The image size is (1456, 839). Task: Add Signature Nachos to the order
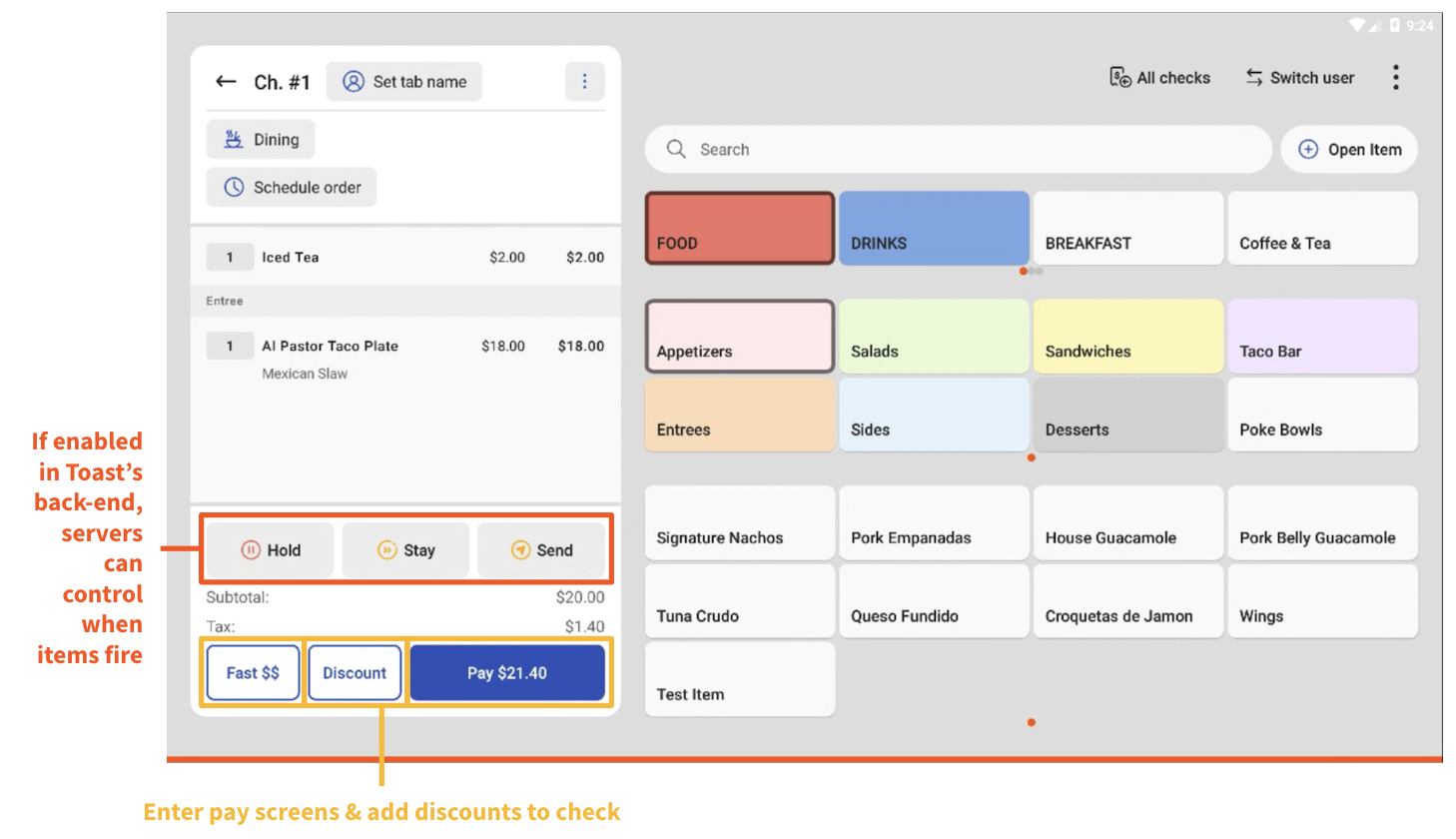pyautogui.click(x=739, y=522)
